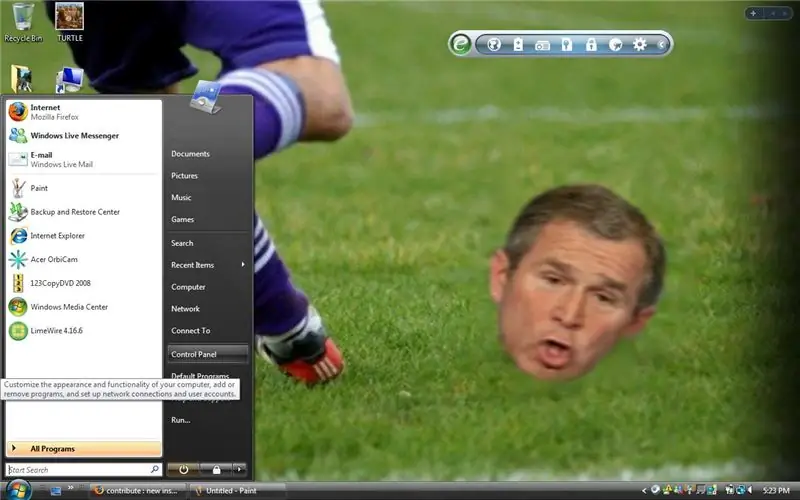This screenshot has width=800, height=500.
Task: Open Acer eDataSecurity key icon
Action: tap(567, 44)
